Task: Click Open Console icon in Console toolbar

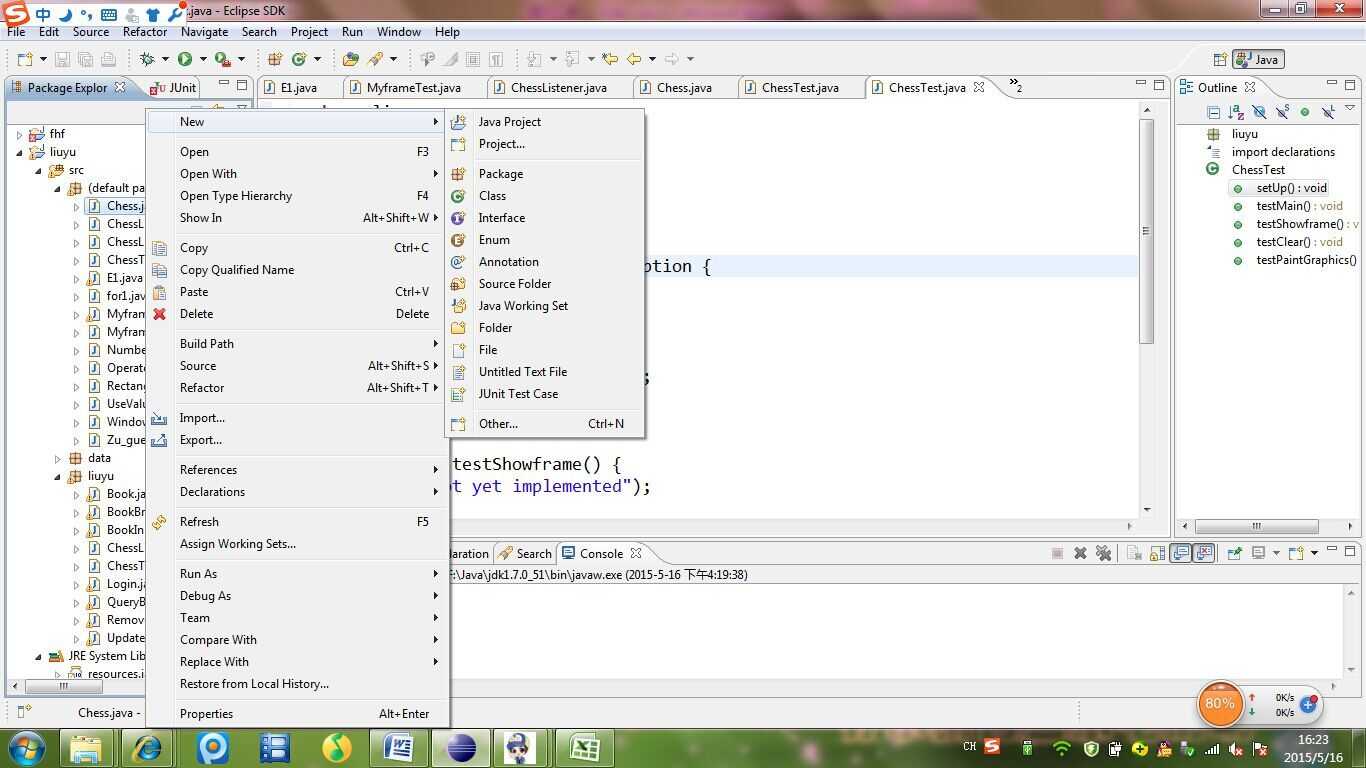Action: click(x=1296, y=553)
